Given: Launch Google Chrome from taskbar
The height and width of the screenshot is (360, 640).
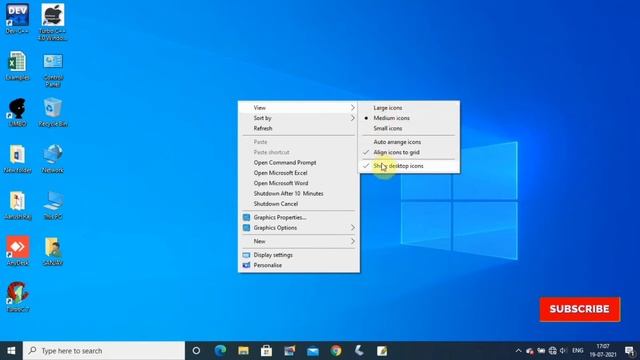Looking at the screenshot, I should pyautogui.click(x=336, y=351).
